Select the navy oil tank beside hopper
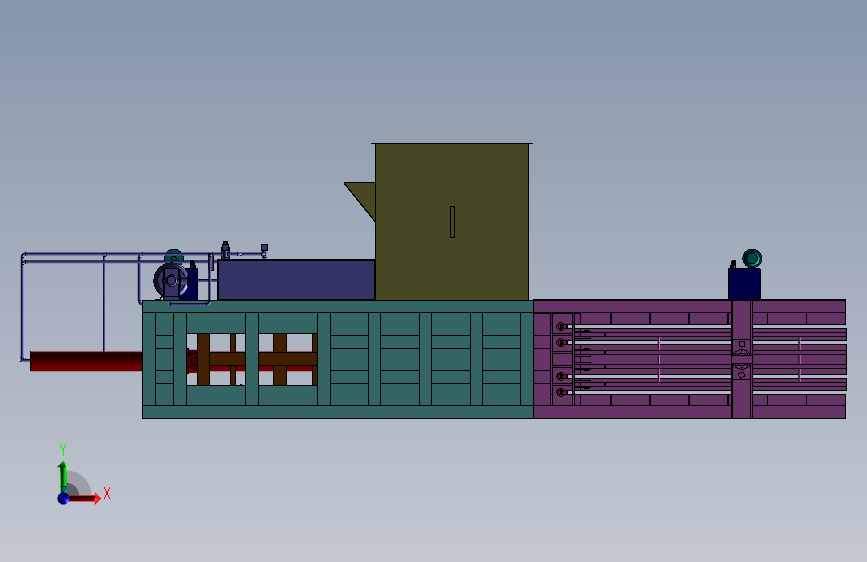 296,280
